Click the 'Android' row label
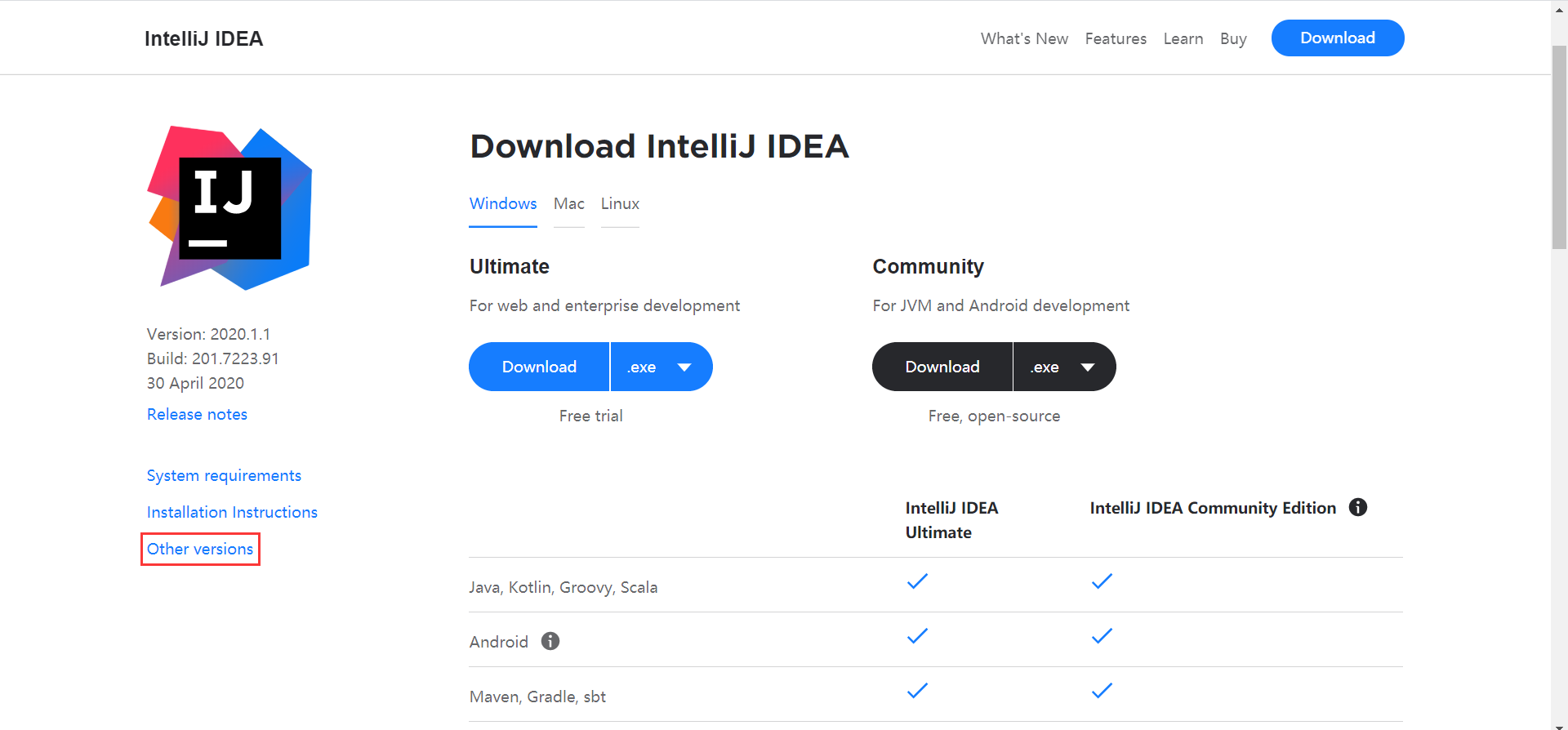 pos(499,642)
